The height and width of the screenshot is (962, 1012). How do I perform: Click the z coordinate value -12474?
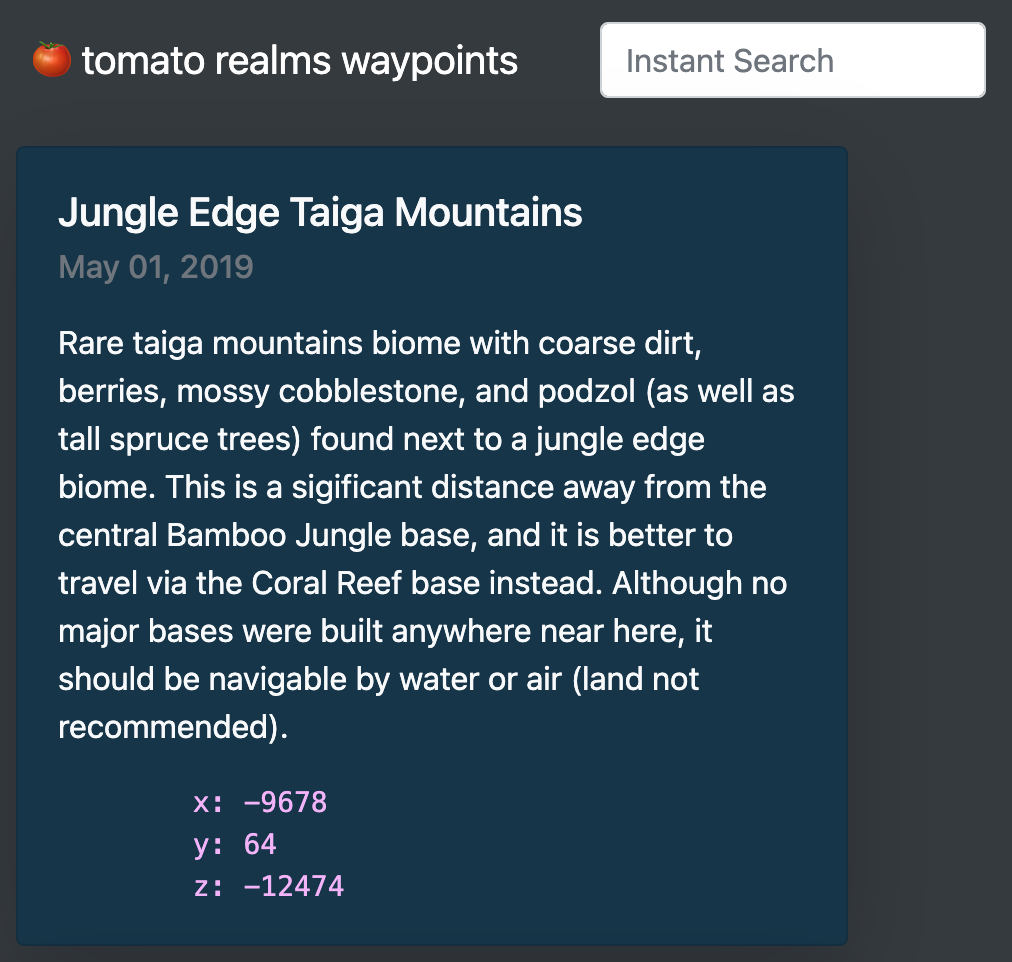(x=293, y=885)
